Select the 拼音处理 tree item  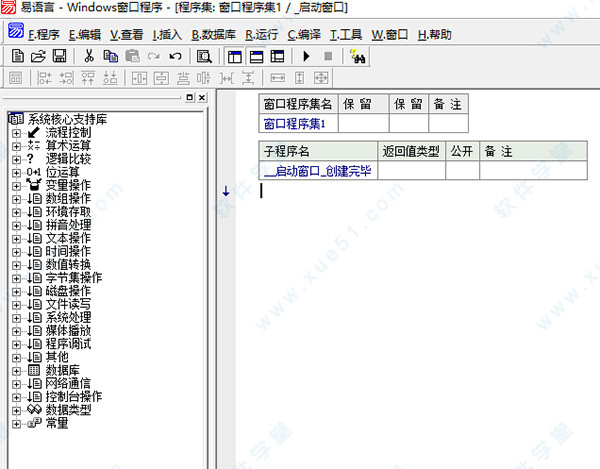tap(68, 225)
